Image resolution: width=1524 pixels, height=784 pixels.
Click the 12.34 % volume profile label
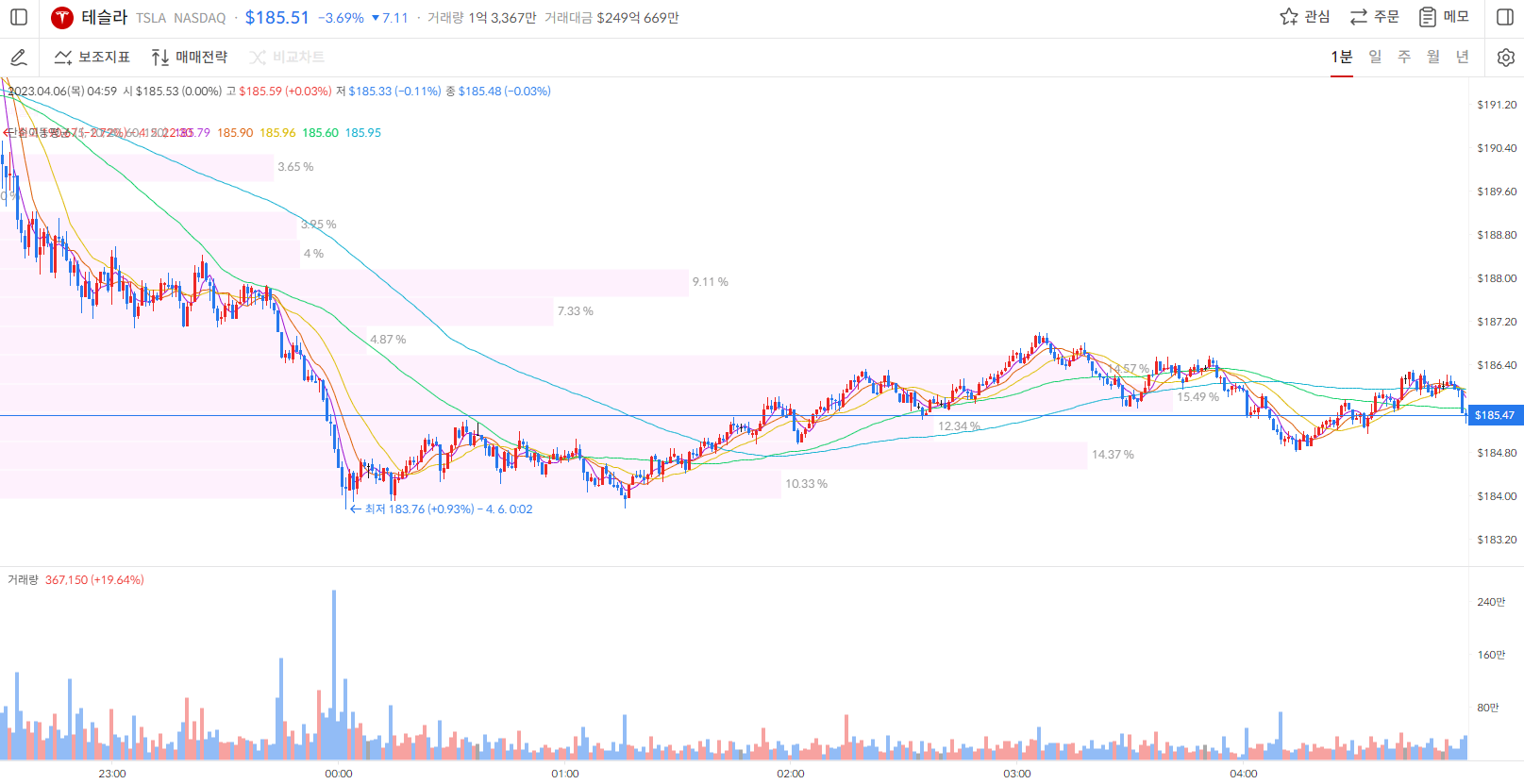[x=959, y=426]
